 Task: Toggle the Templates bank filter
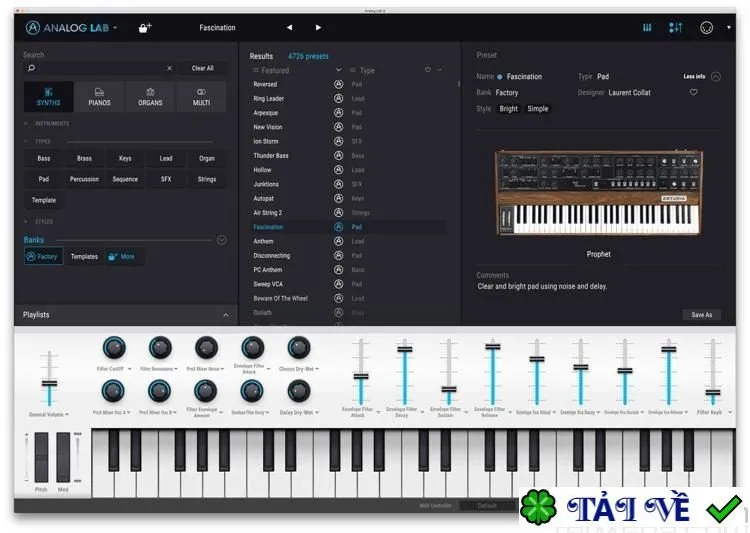(84, 256)
